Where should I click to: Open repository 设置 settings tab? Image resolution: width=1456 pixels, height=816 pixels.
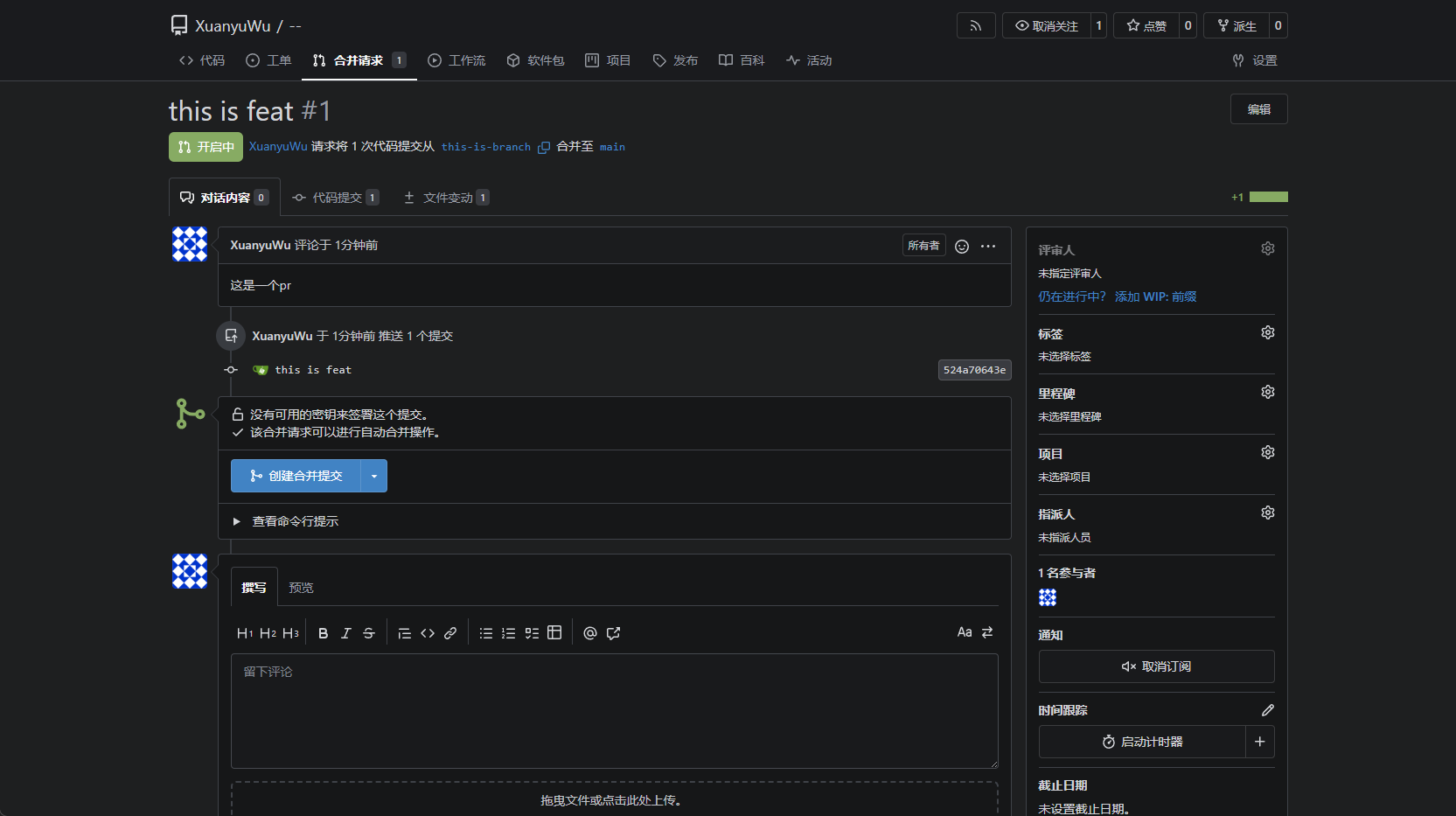coord(1255,60)
